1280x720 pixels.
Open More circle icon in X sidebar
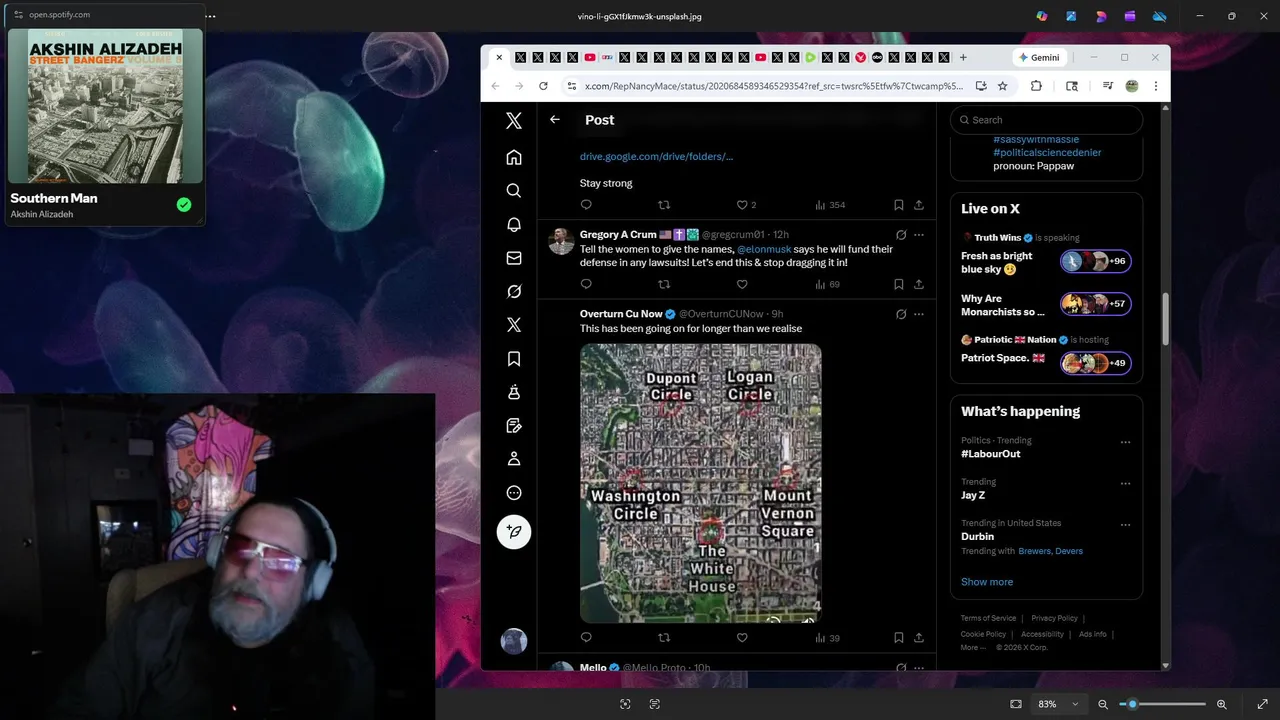click(514, 492)
